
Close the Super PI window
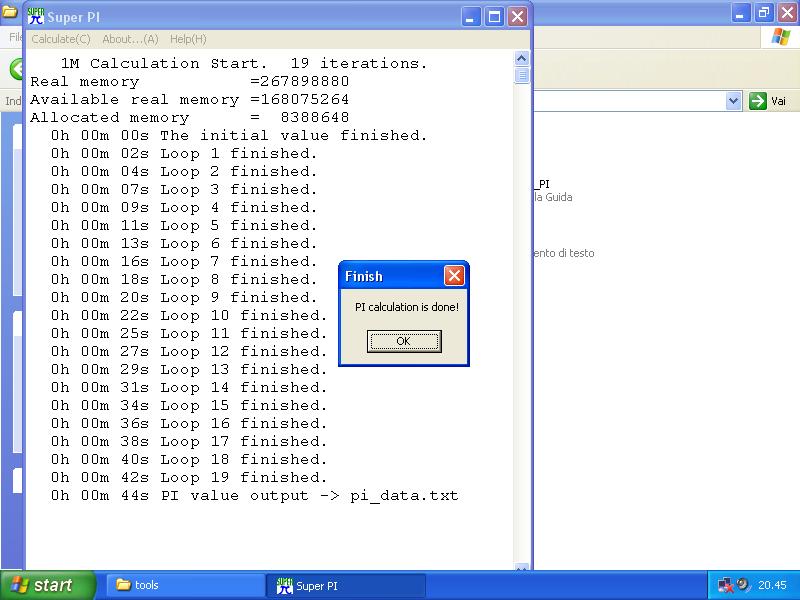coord(517,17)
